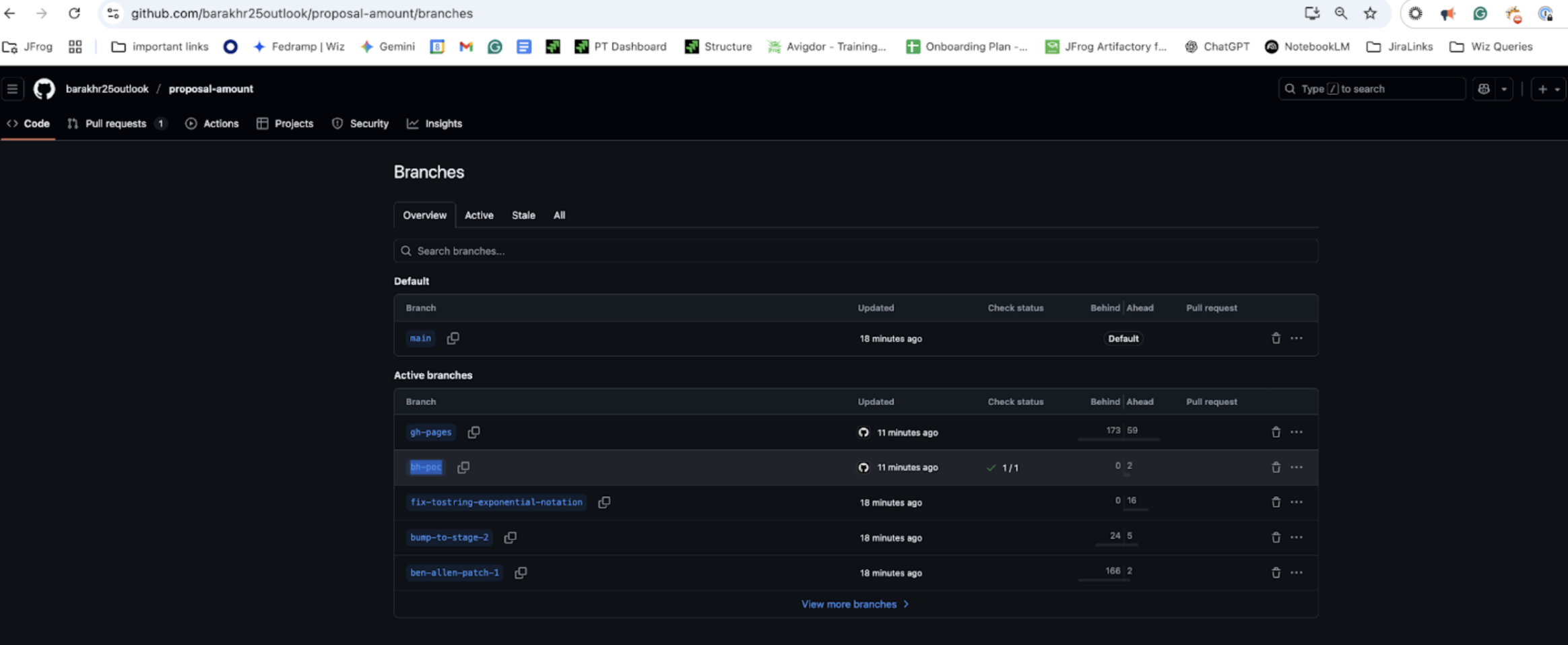
Task: Open the ChatGPT bookmark
Action: pyautogui.click(x=1217, y=46)
